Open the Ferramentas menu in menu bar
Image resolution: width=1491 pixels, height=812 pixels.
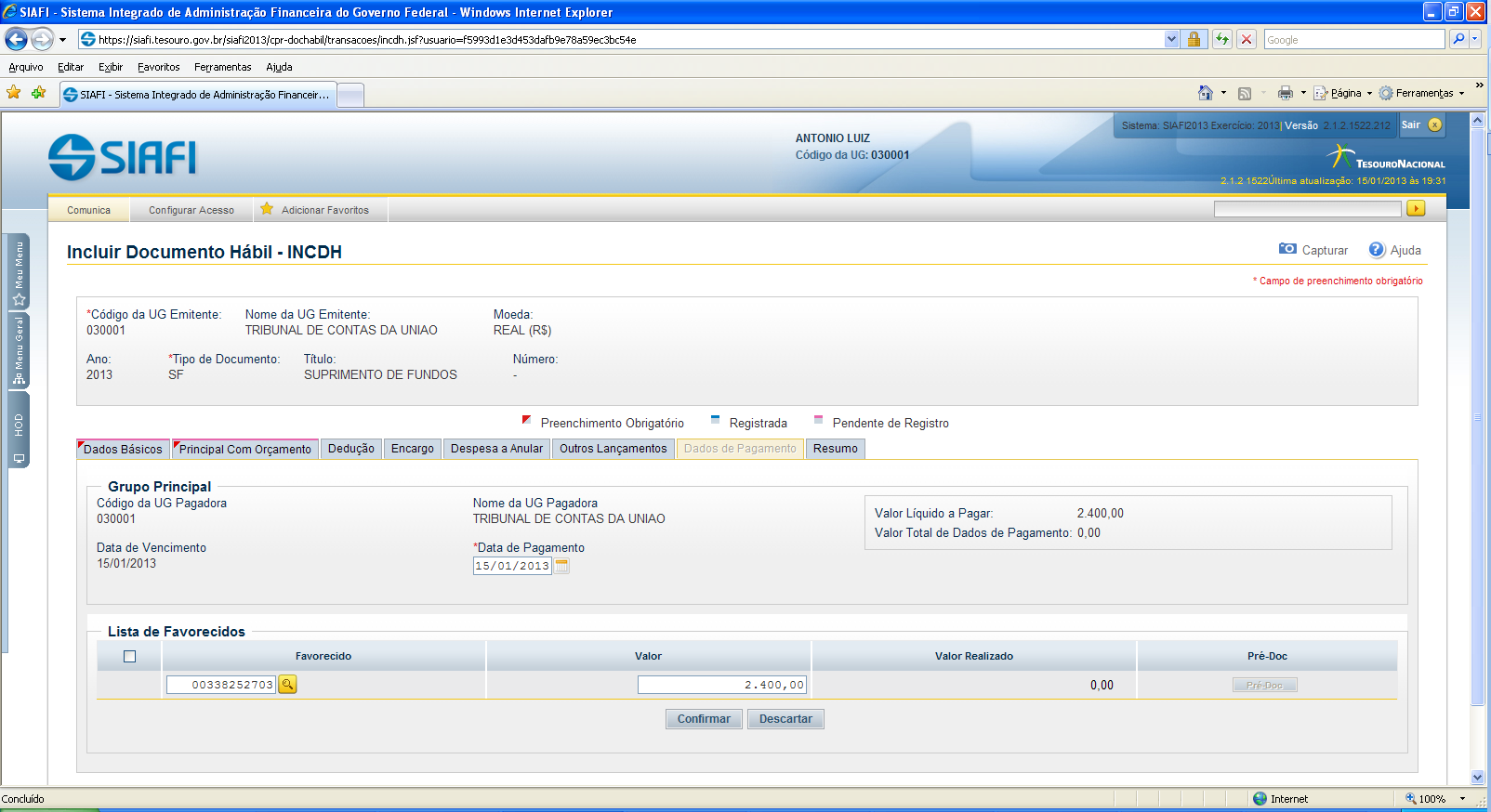click(223, 67)
